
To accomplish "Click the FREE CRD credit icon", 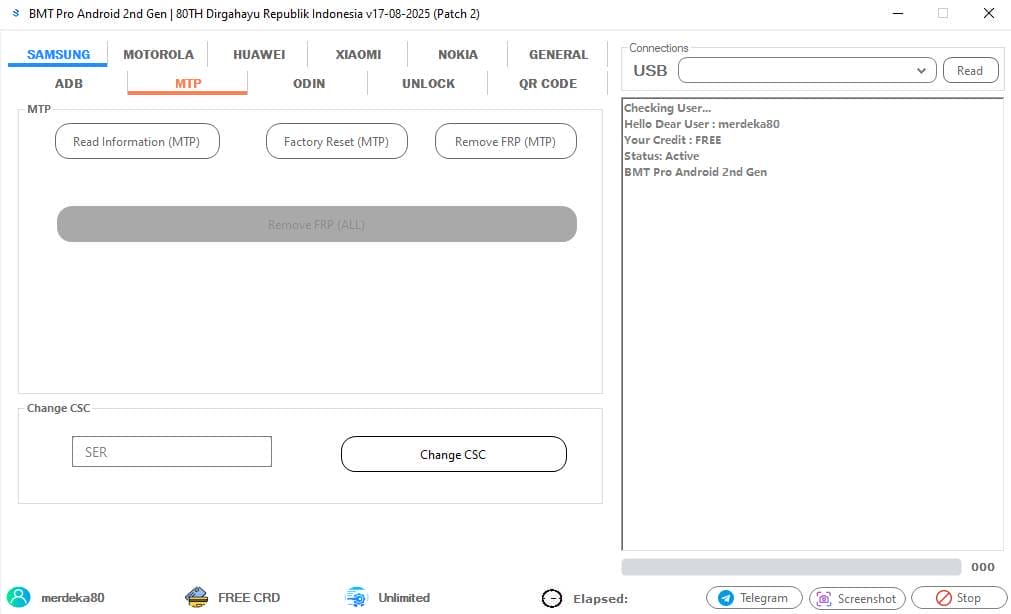I will coord(196,596).
